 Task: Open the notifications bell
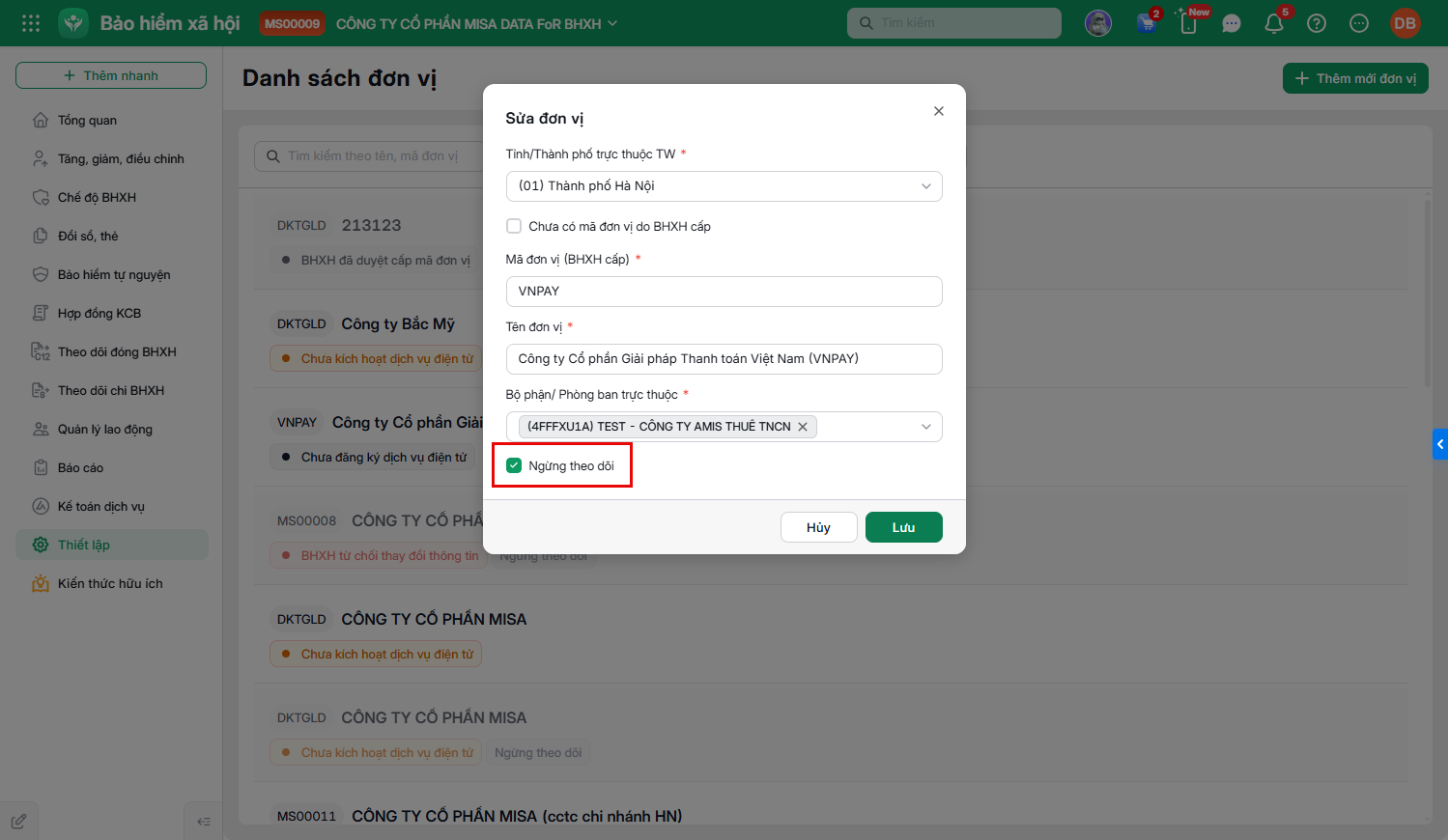1274,23
